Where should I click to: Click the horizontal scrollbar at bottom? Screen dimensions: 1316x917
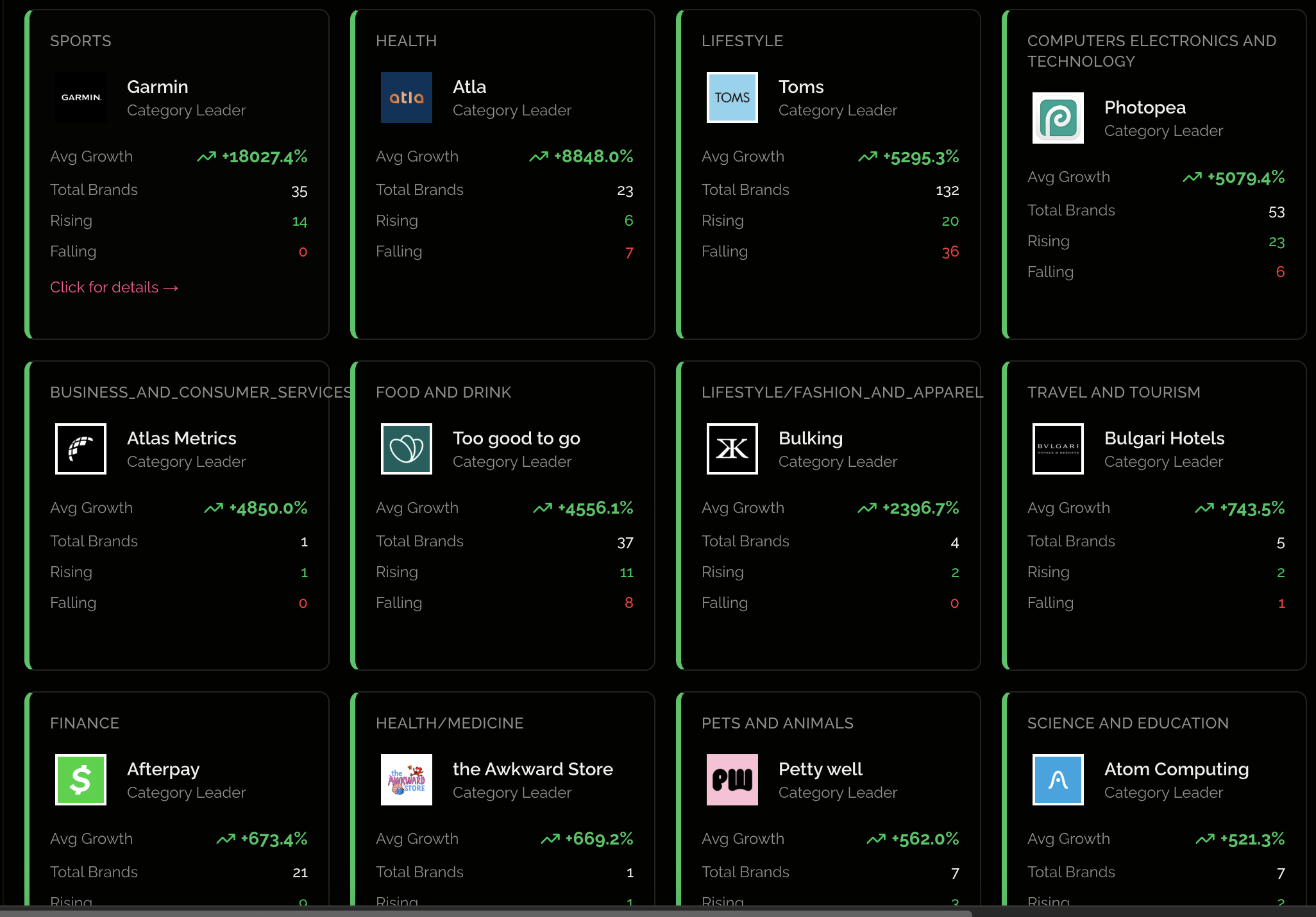point(486,913)
